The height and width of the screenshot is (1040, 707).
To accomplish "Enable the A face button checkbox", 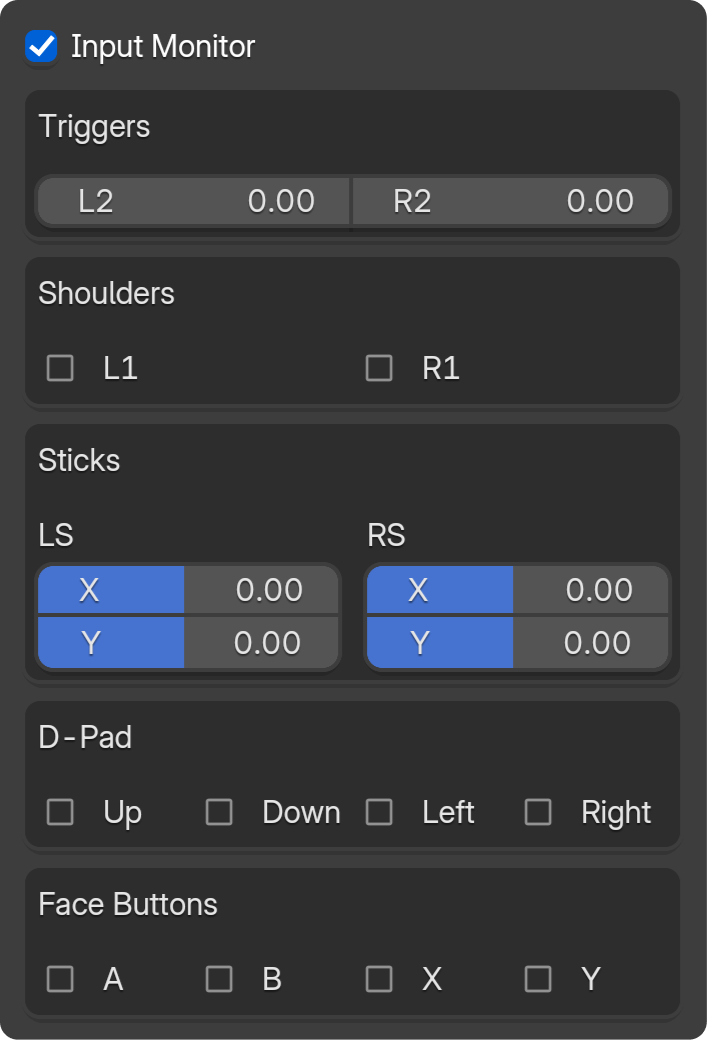I will 60,979.
